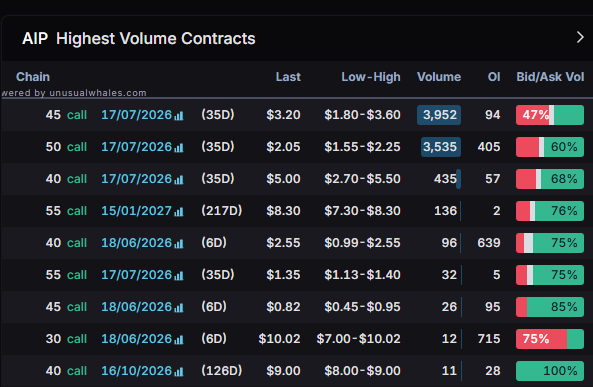
Task: Click open interest value 715
Action: [x=489, y=339]
